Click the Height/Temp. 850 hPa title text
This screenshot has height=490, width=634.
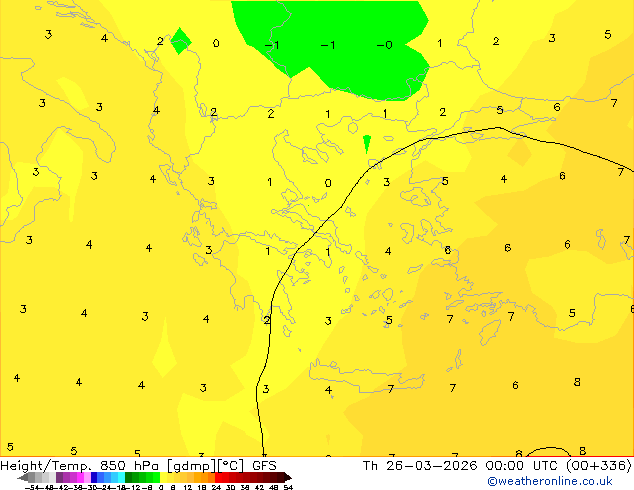79,466
